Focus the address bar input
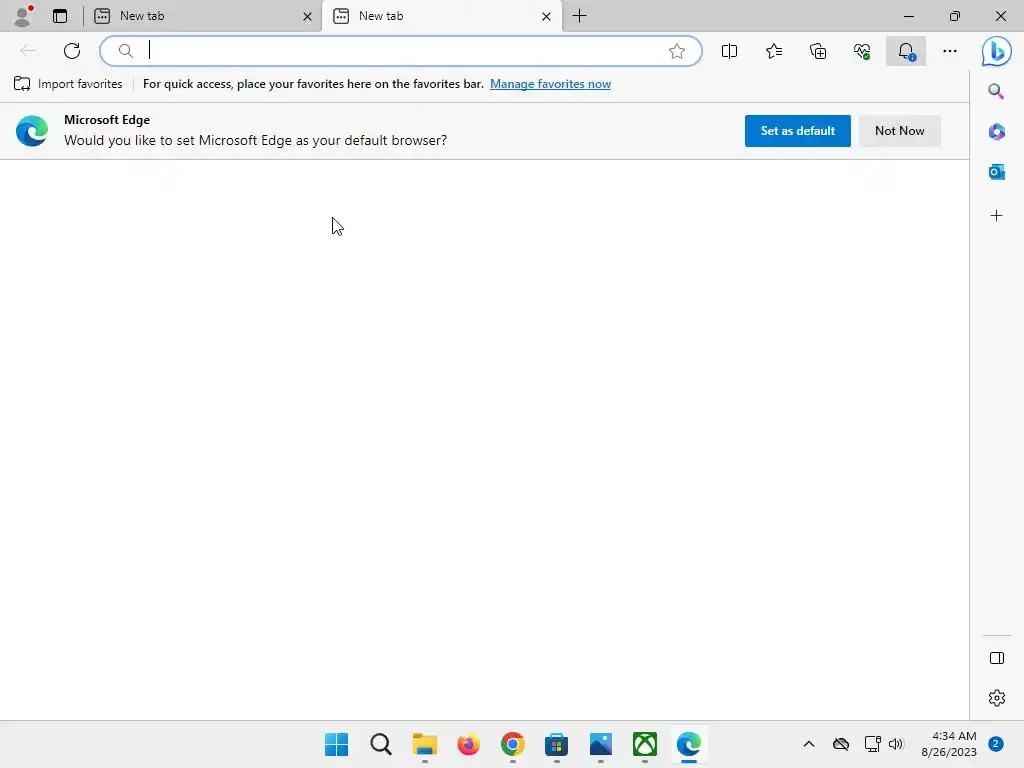 (402, 51)
